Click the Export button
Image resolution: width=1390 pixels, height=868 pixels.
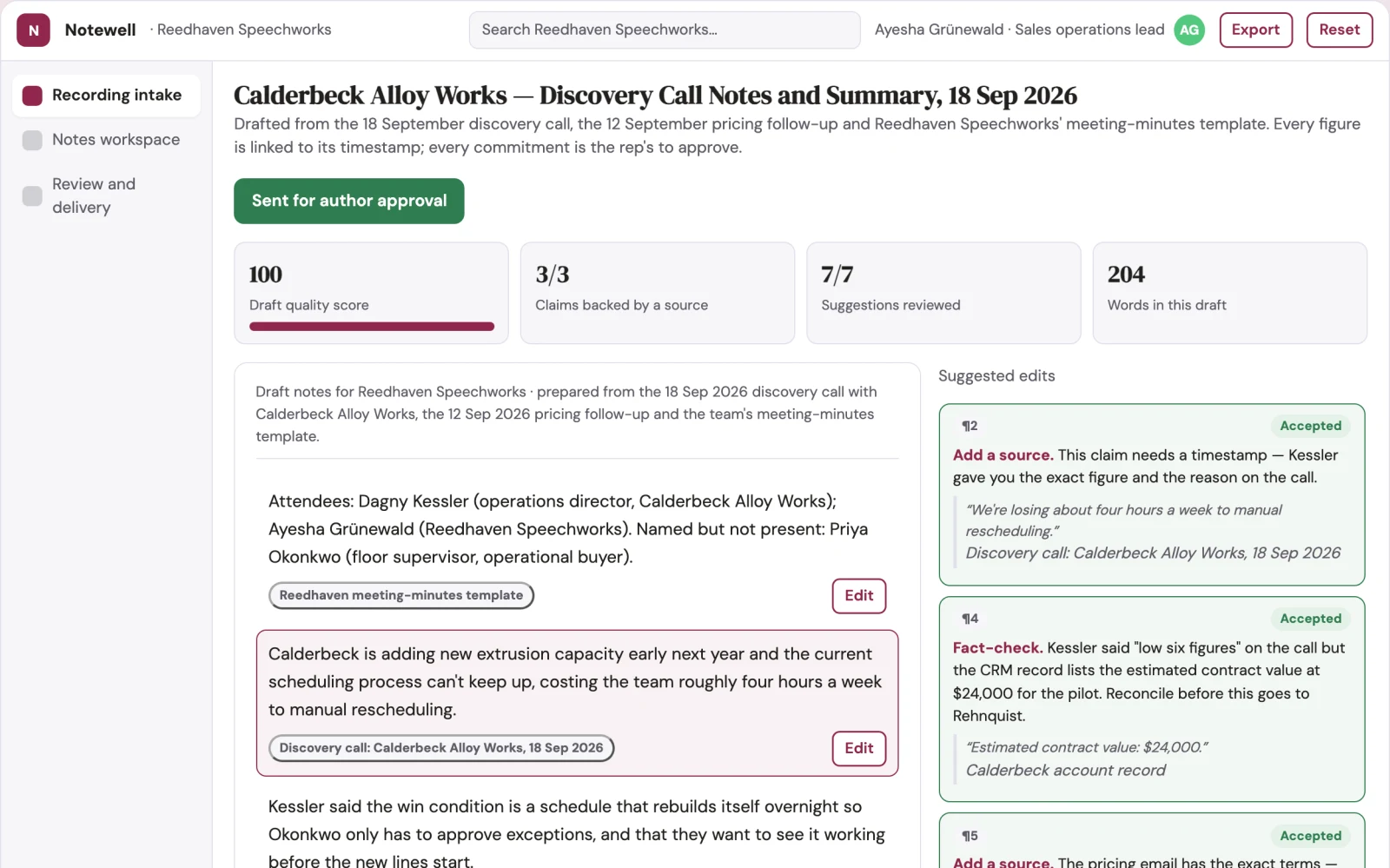(1255, 30)
